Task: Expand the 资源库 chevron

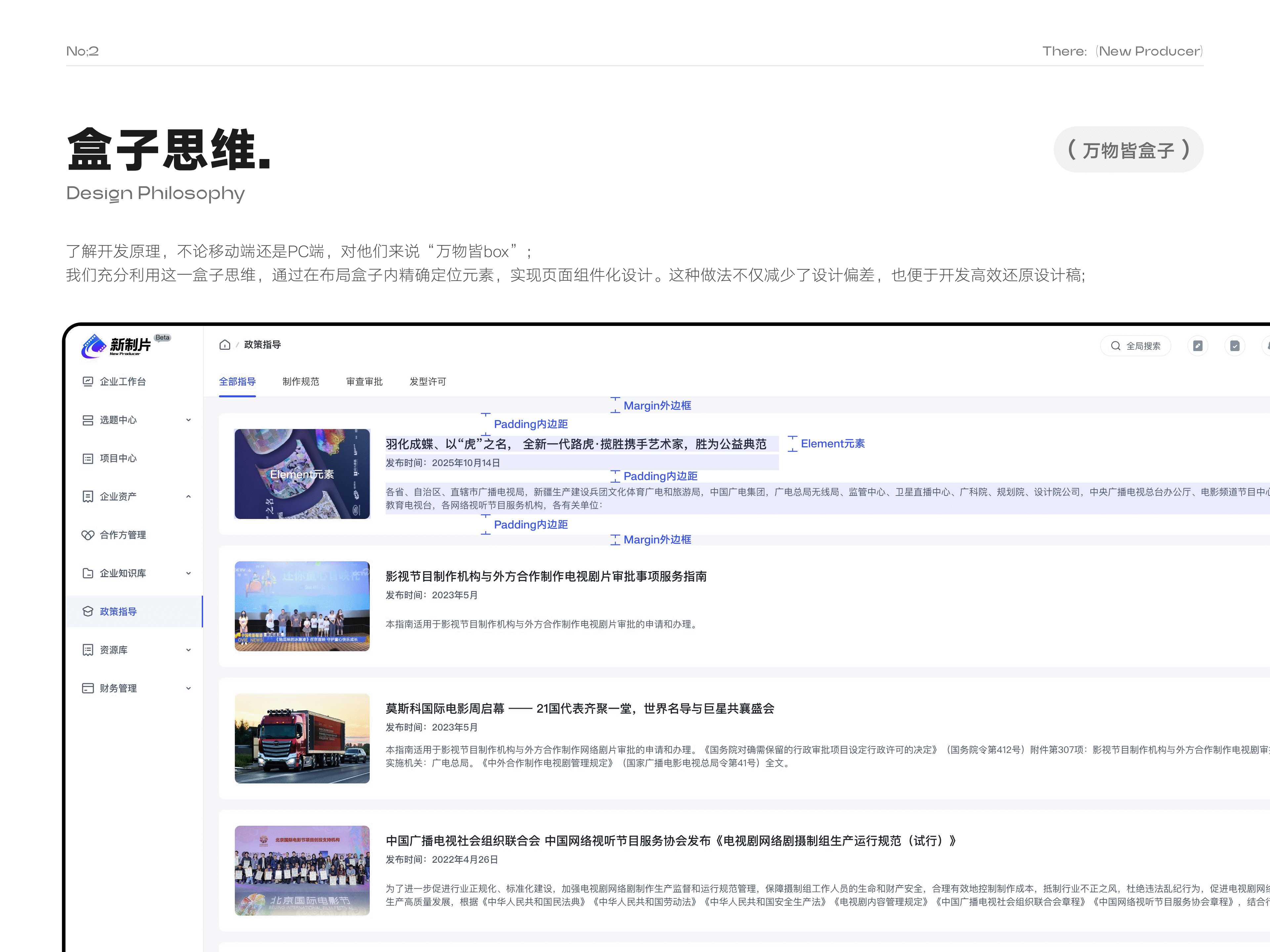Action: coord(188,650)
